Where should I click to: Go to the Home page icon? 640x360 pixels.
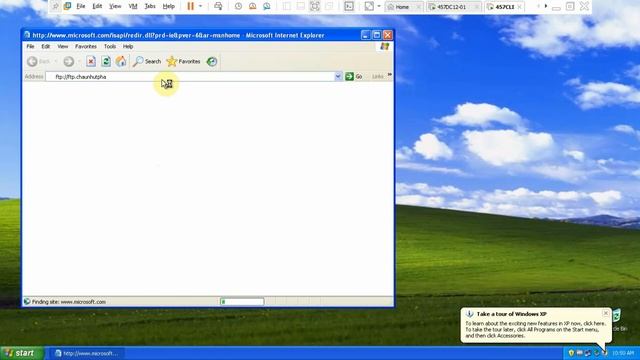click(121, 62)
